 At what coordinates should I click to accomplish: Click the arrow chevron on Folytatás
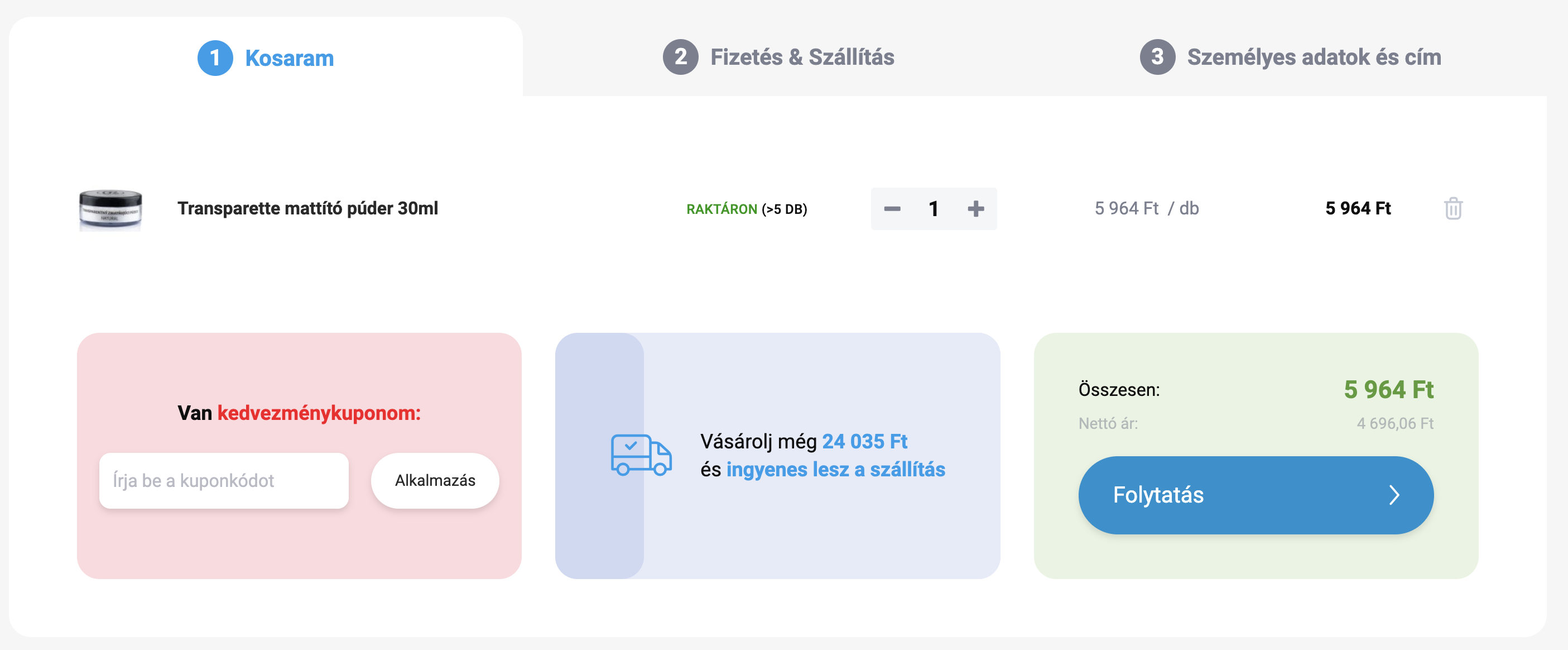[x=1394, y=495]
